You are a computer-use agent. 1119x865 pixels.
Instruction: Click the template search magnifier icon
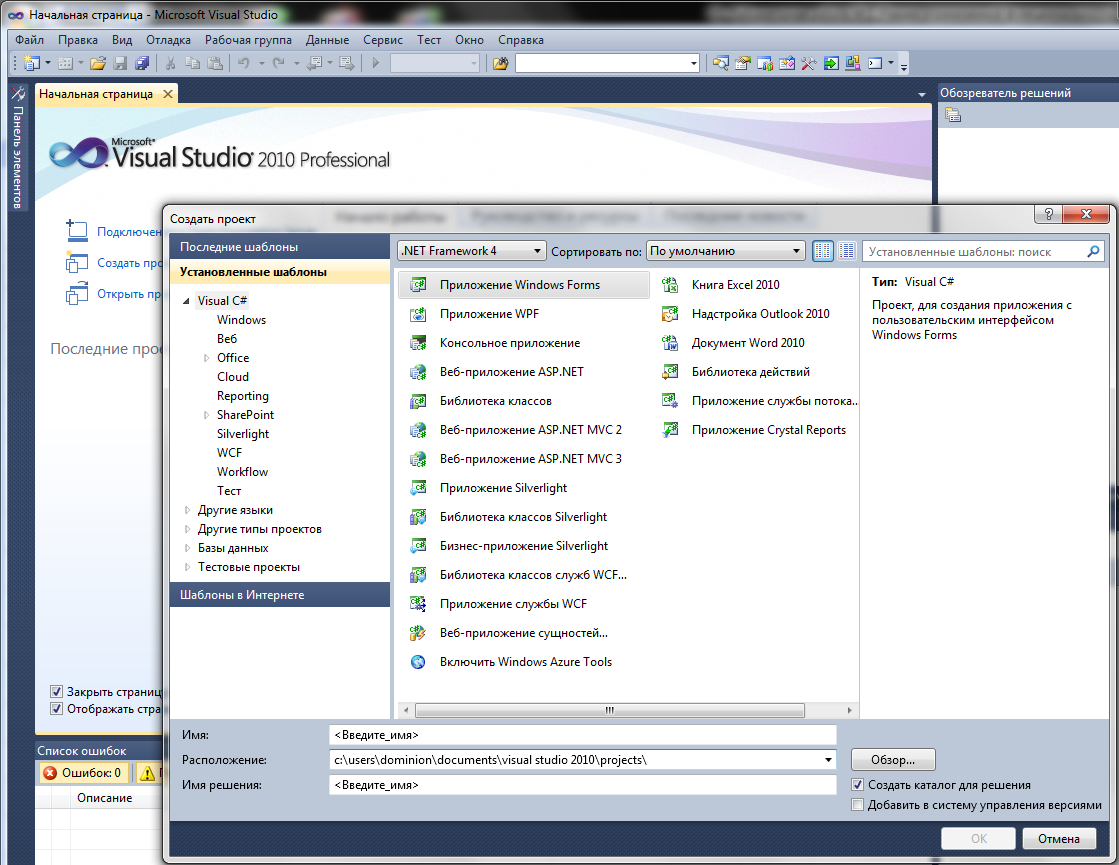click(x=1093, y=251)
